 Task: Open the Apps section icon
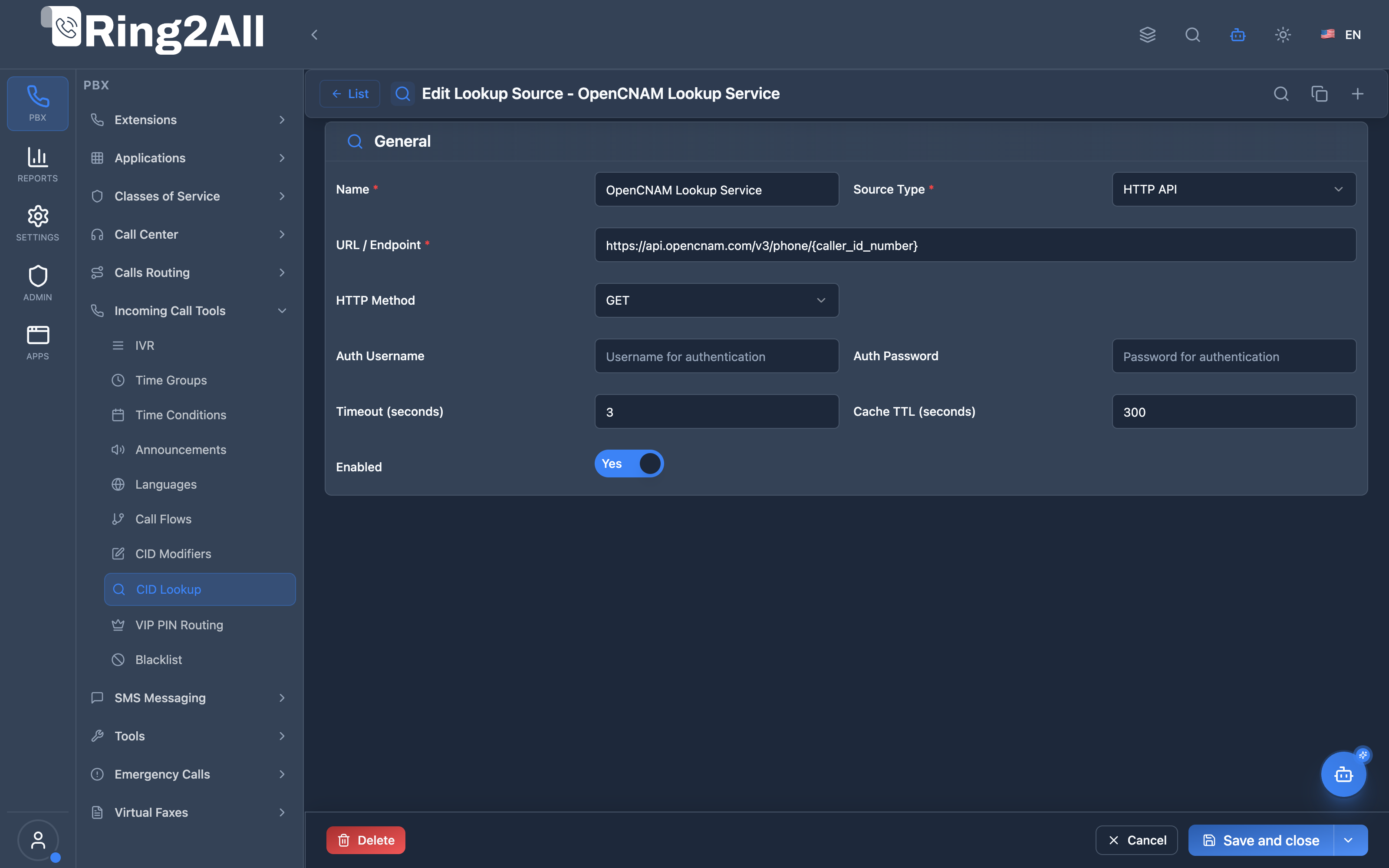(x=37, y=343)
